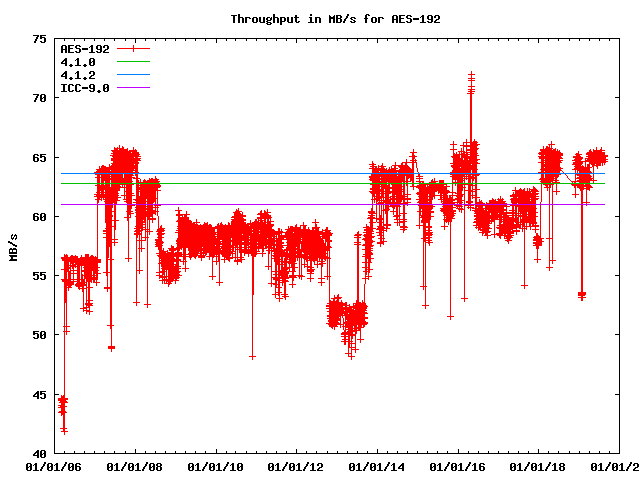This screenshot has width=640, height=480.
Task: Click the red line sample beside AES-192
Action: tap(132, 49)
